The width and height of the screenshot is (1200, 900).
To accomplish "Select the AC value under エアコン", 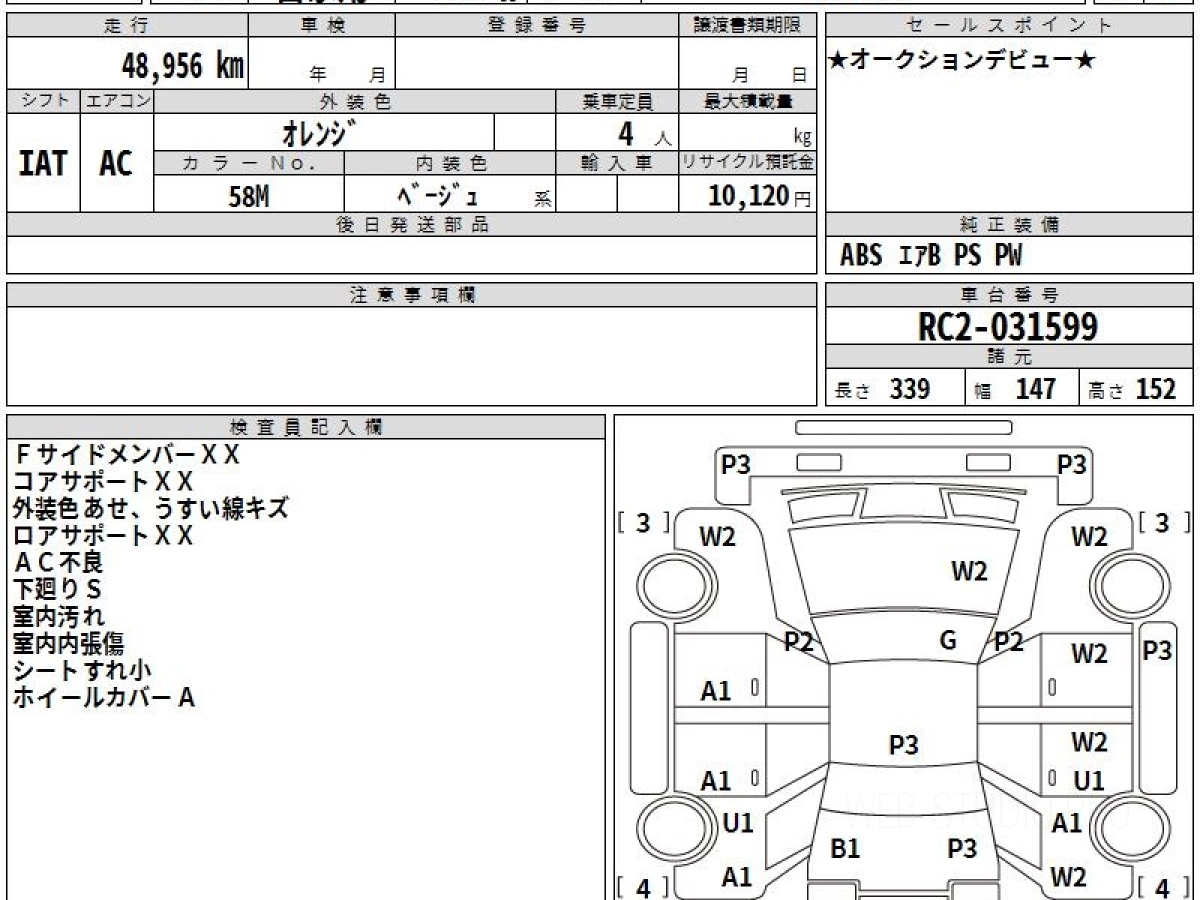I will pos(116,163).
